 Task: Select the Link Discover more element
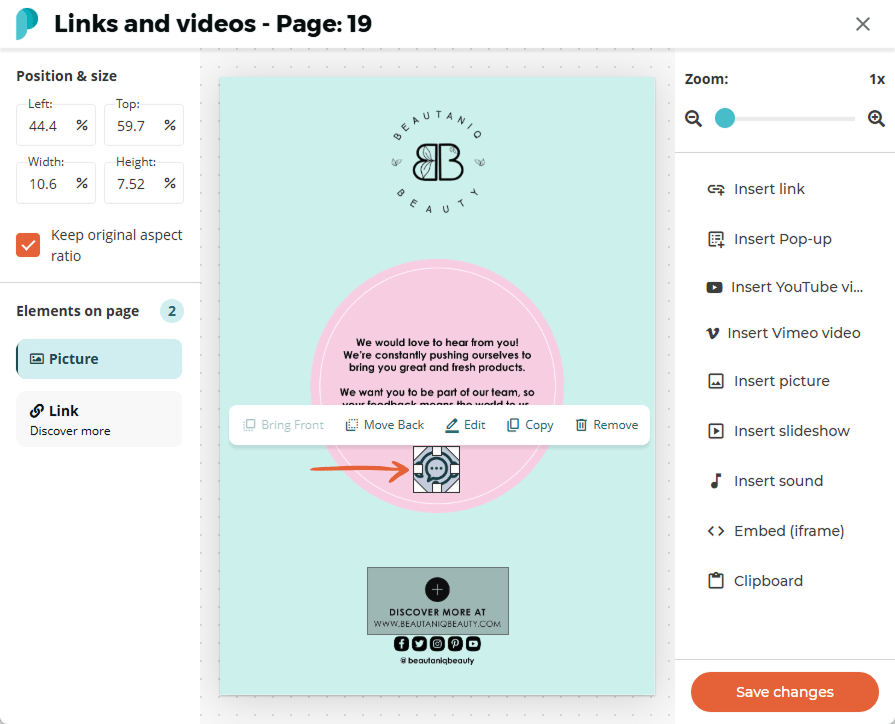tap(99, 419)
